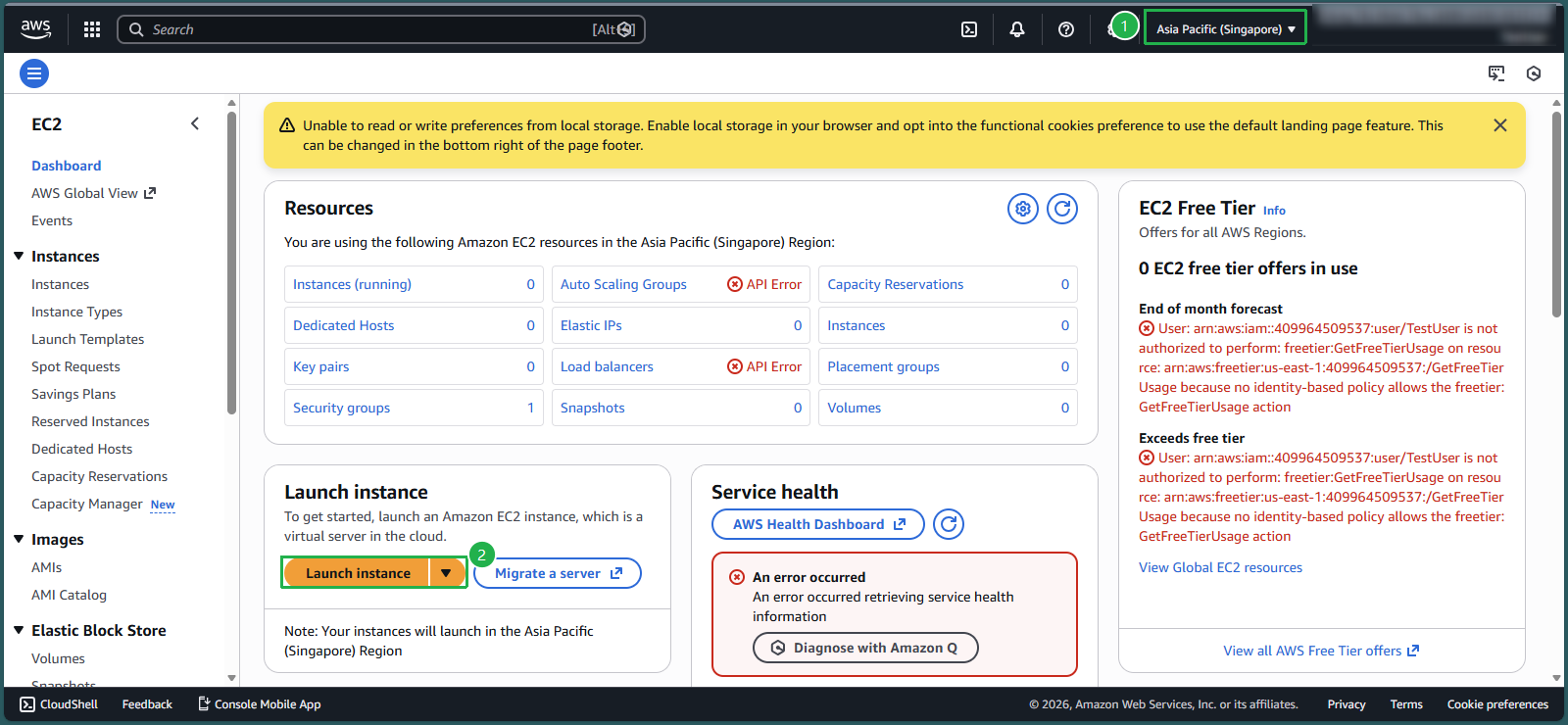Collapse the EC2 side navigation panel
The height and width of the screenshot is (725, 1568).
tap(195, 123)
